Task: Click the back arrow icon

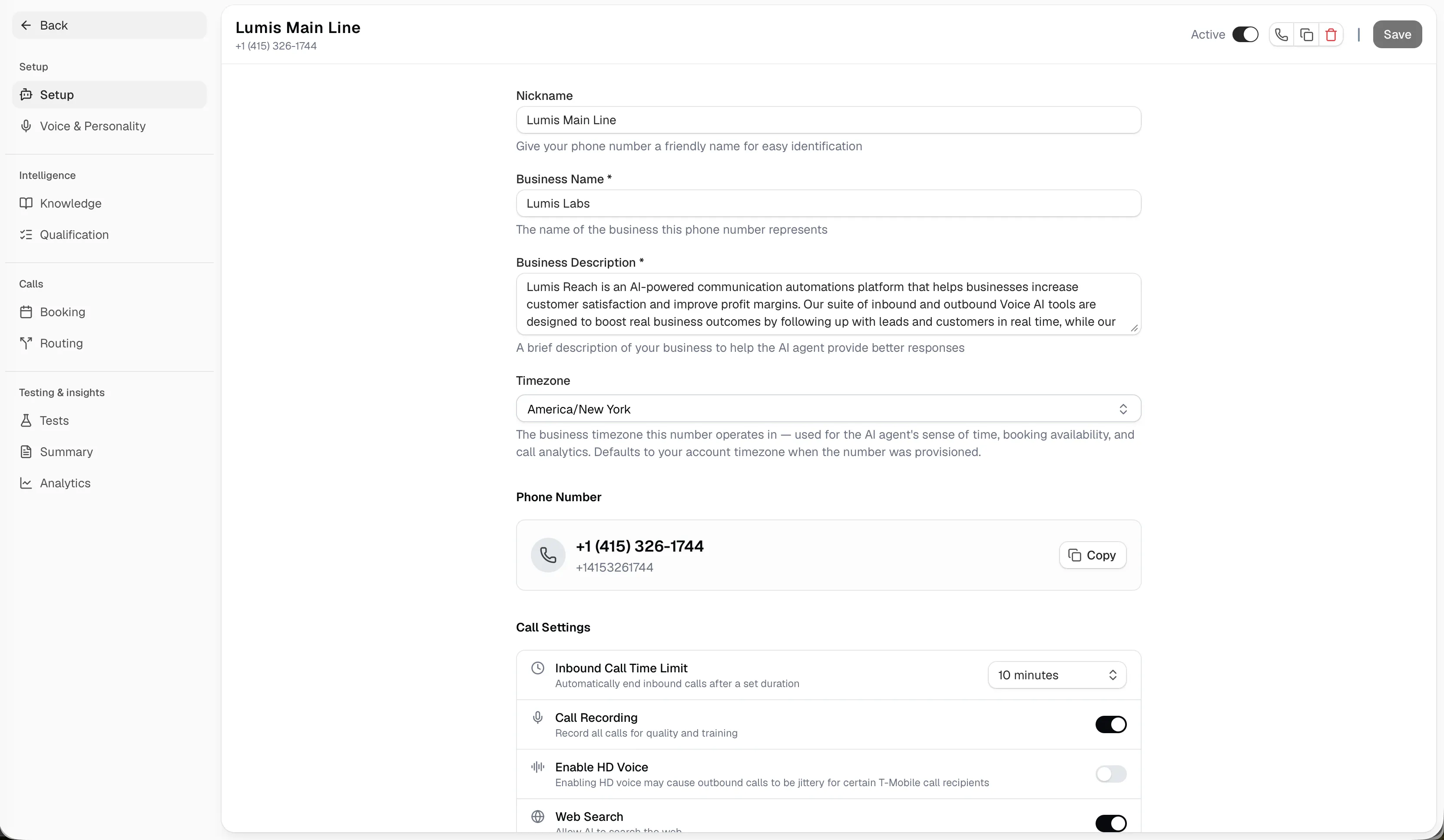Action: pos(26,25)
